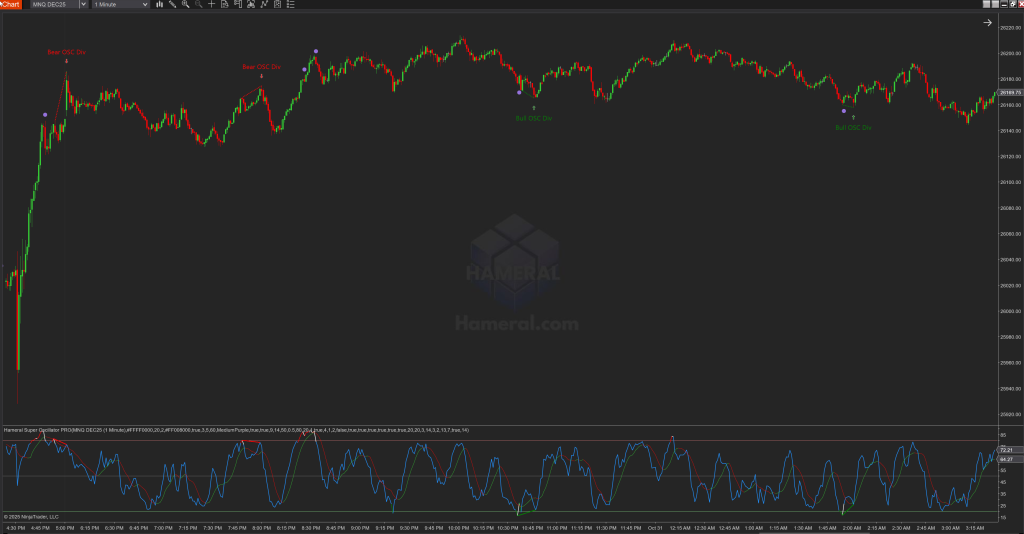
Task: Click the MNQ DEC25 instrument selector field
Action: pos(52,4)
